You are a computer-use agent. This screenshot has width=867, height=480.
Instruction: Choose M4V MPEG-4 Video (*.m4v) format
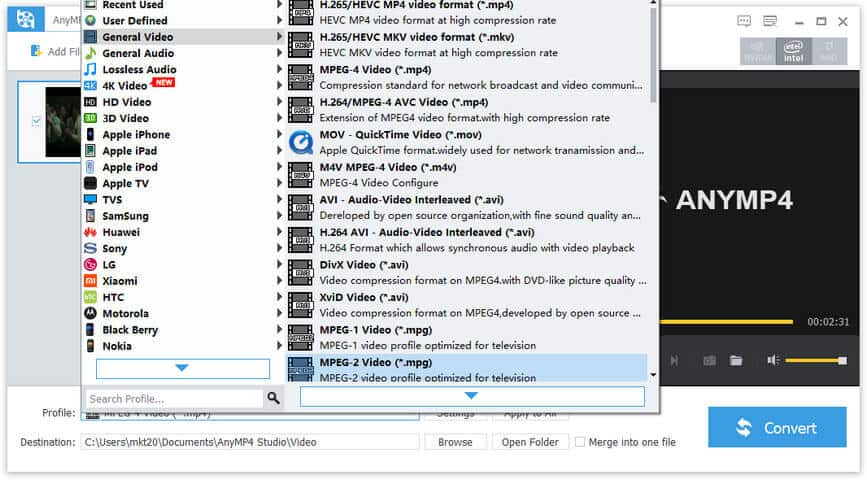click(x=467, y=175)
